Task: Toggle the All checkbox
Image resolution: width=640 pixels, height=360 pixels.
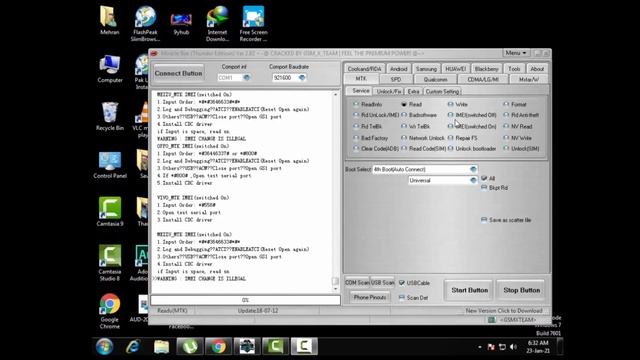Action: [484, 178]
